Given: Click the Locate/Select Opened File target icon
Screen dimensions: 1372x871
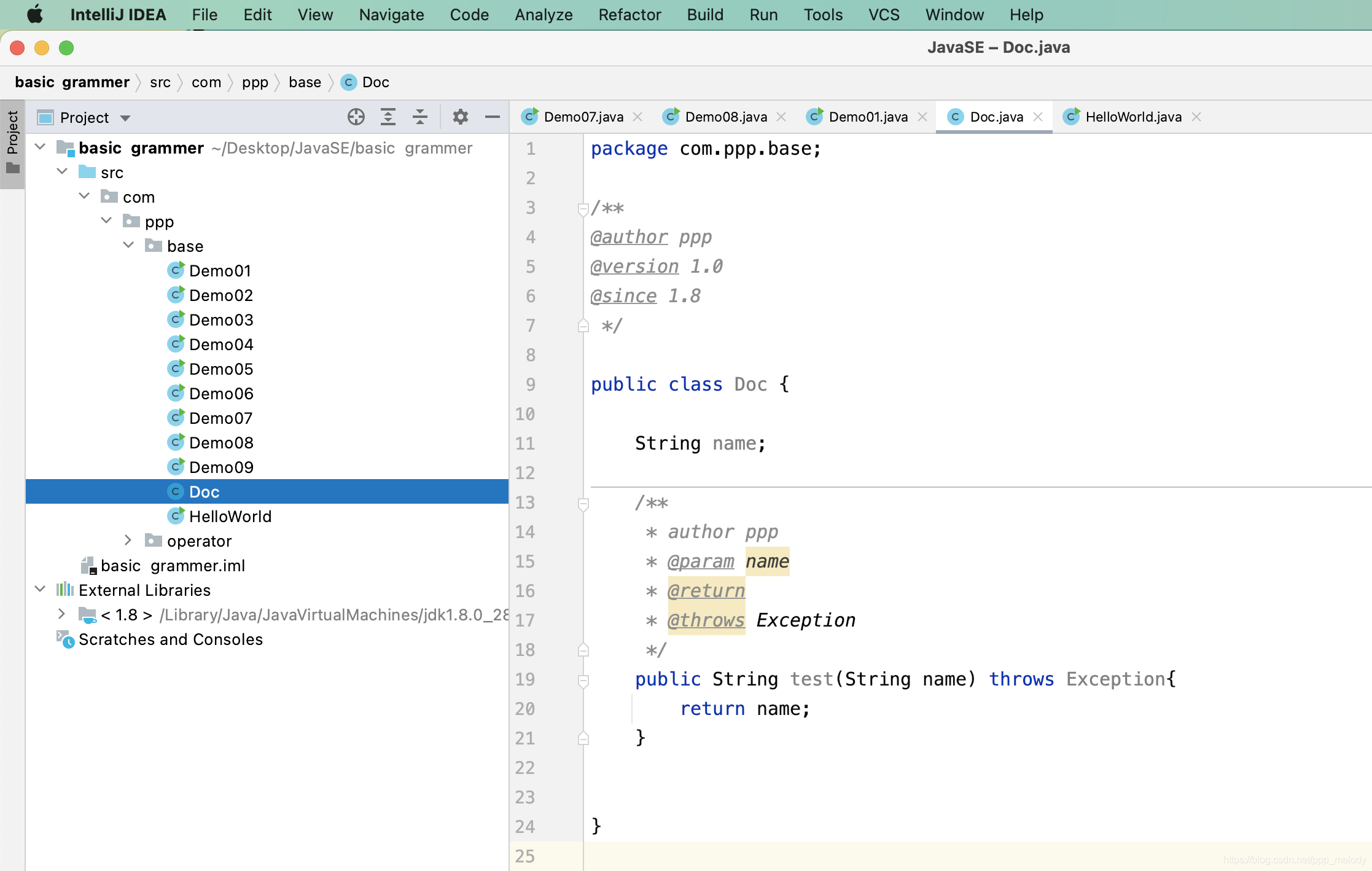Looking at the screenshot, I should 356,117.
